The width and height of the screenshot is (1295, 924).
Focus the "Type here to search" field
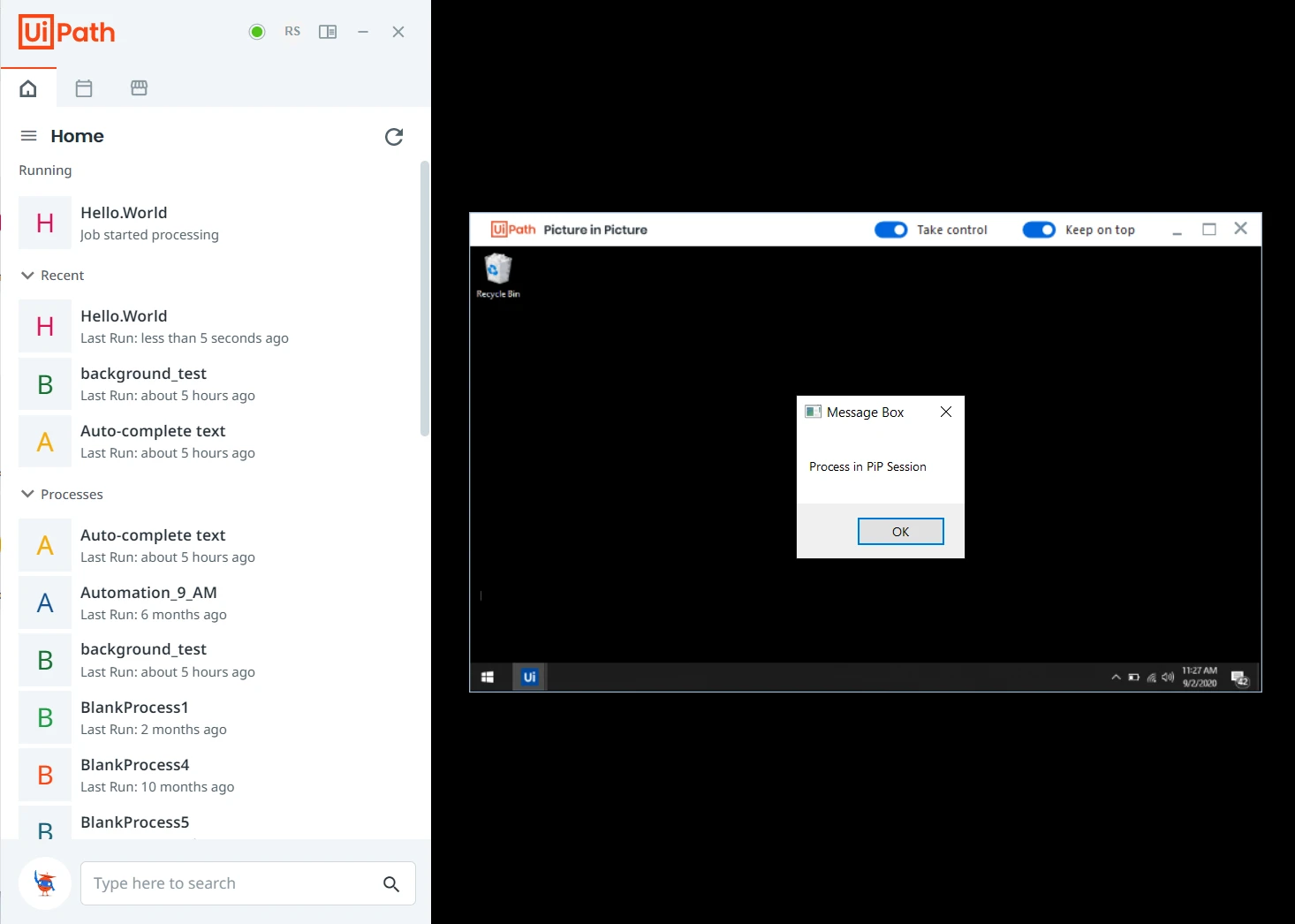(247, 883)
